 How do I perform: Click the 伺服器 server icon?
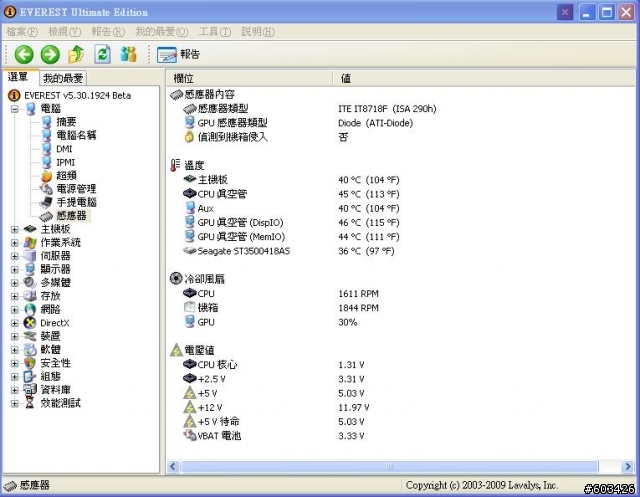pos(30,256)
